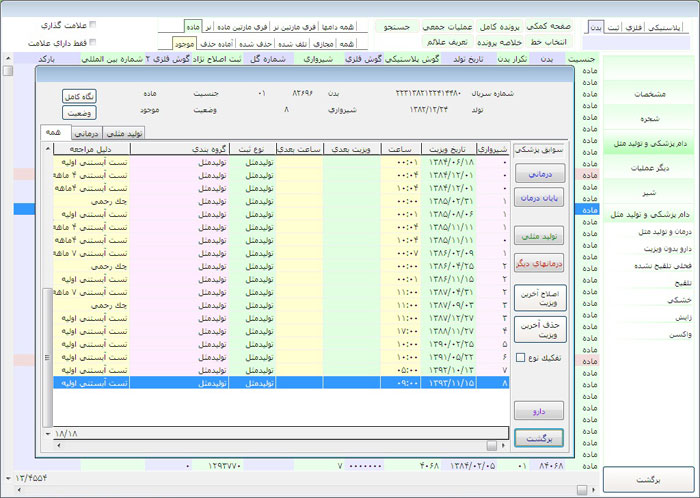The image size is (700, 498).
Task: Select the visit row dated ۱۳۸۵/۰۲/۳۱
Action: pyautogui.click(x=281, y=201)
